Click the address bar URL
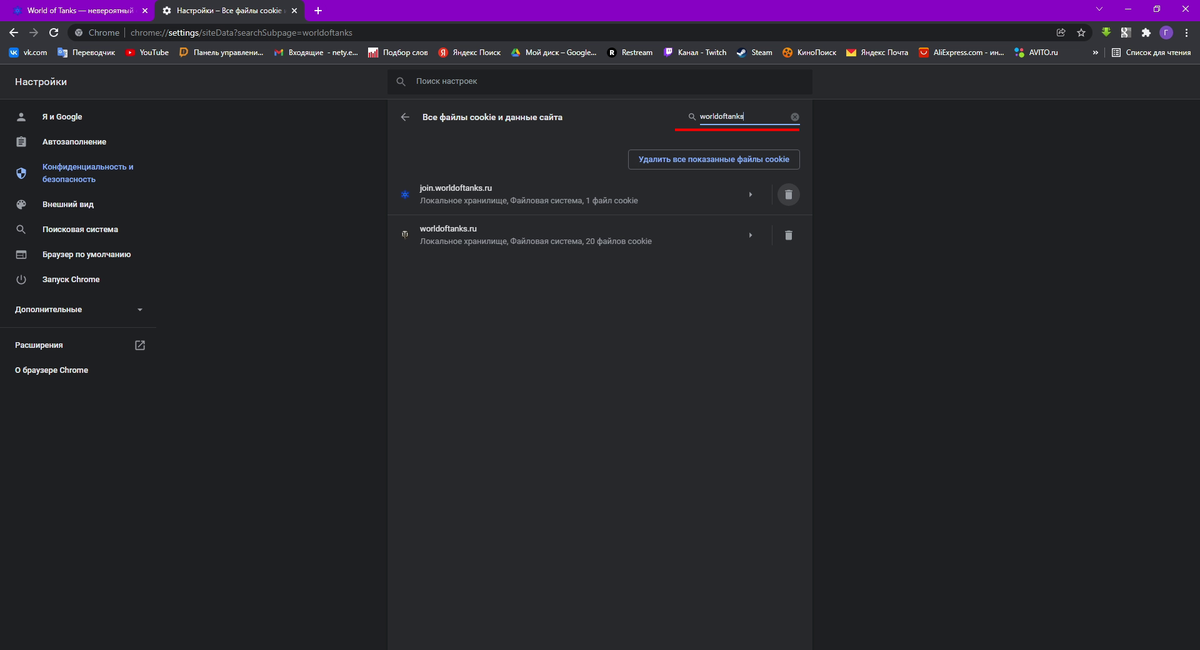This screenshot has height=650, width=1200. pos(241,32)
